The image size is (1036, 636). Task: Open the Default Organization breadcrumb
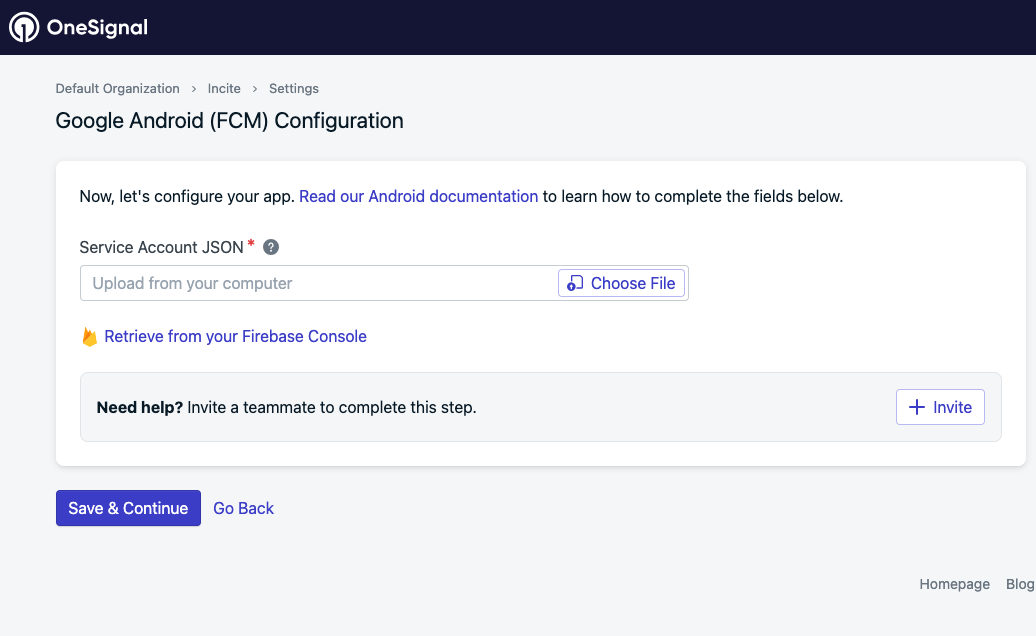pyautogui.click(x=117, y=89)
